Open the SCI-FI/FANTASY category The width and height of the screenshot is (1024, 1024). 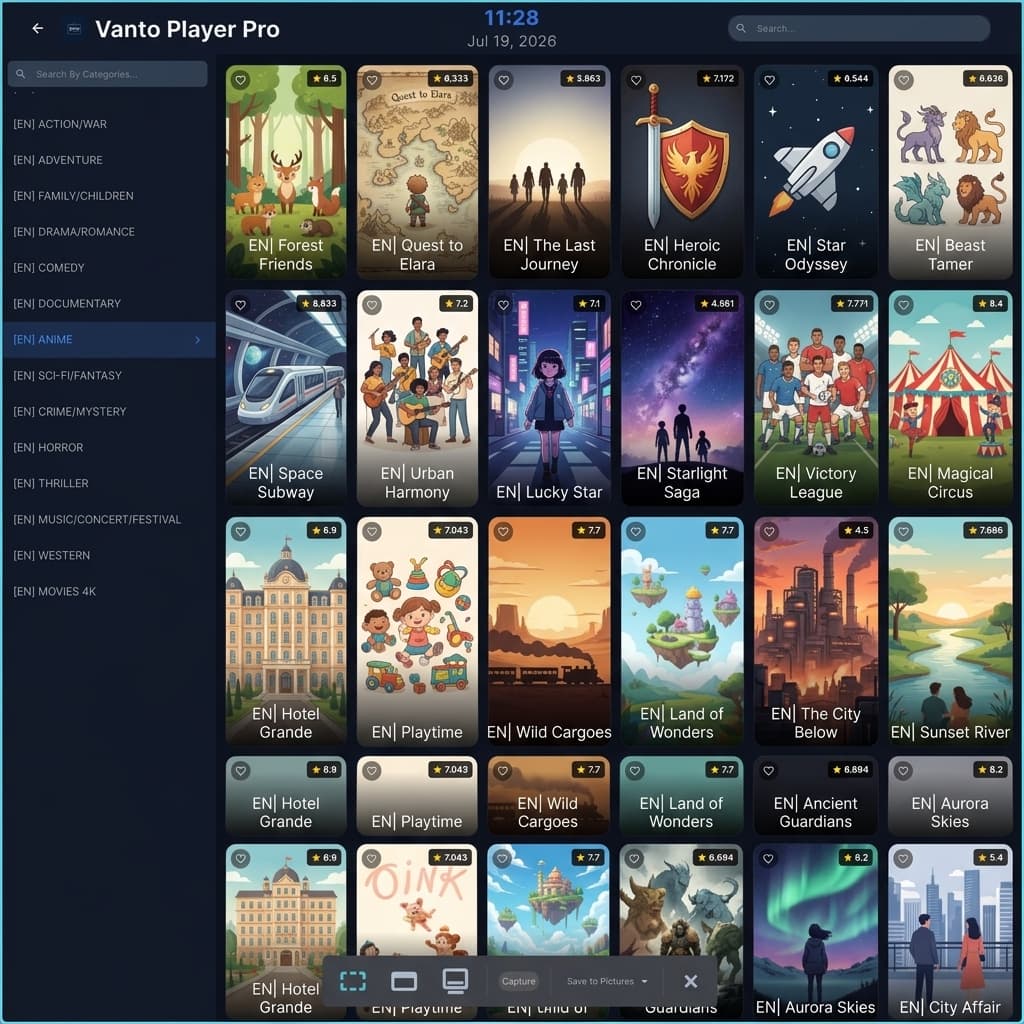(x=109, y=376)
